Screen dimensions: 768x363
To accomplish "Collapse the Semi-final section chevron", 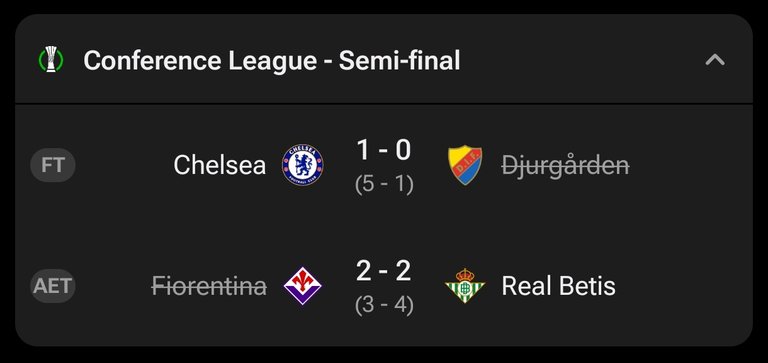I will coord(715,60).
